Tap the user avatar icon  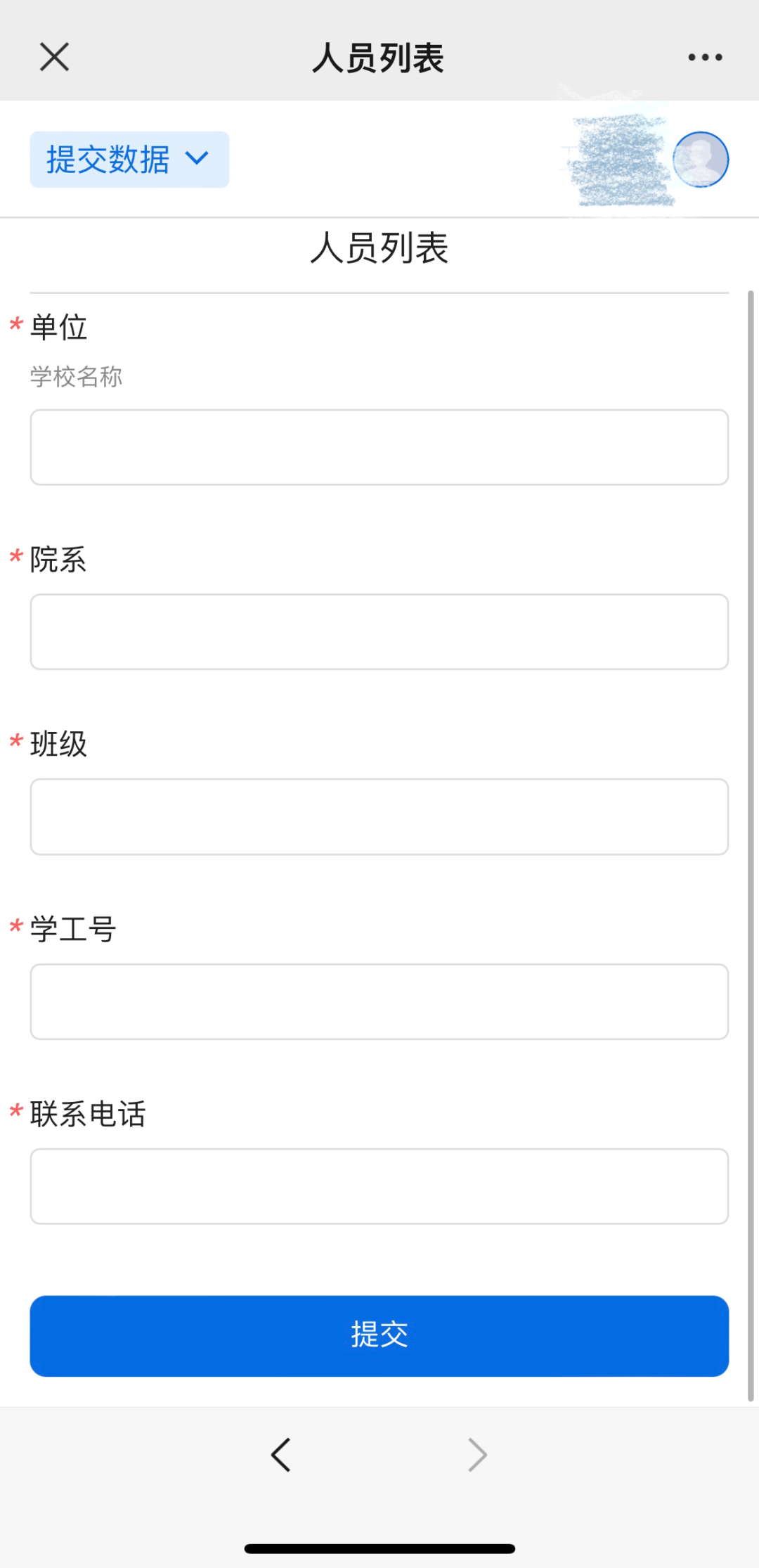click(x=700, y=160)
